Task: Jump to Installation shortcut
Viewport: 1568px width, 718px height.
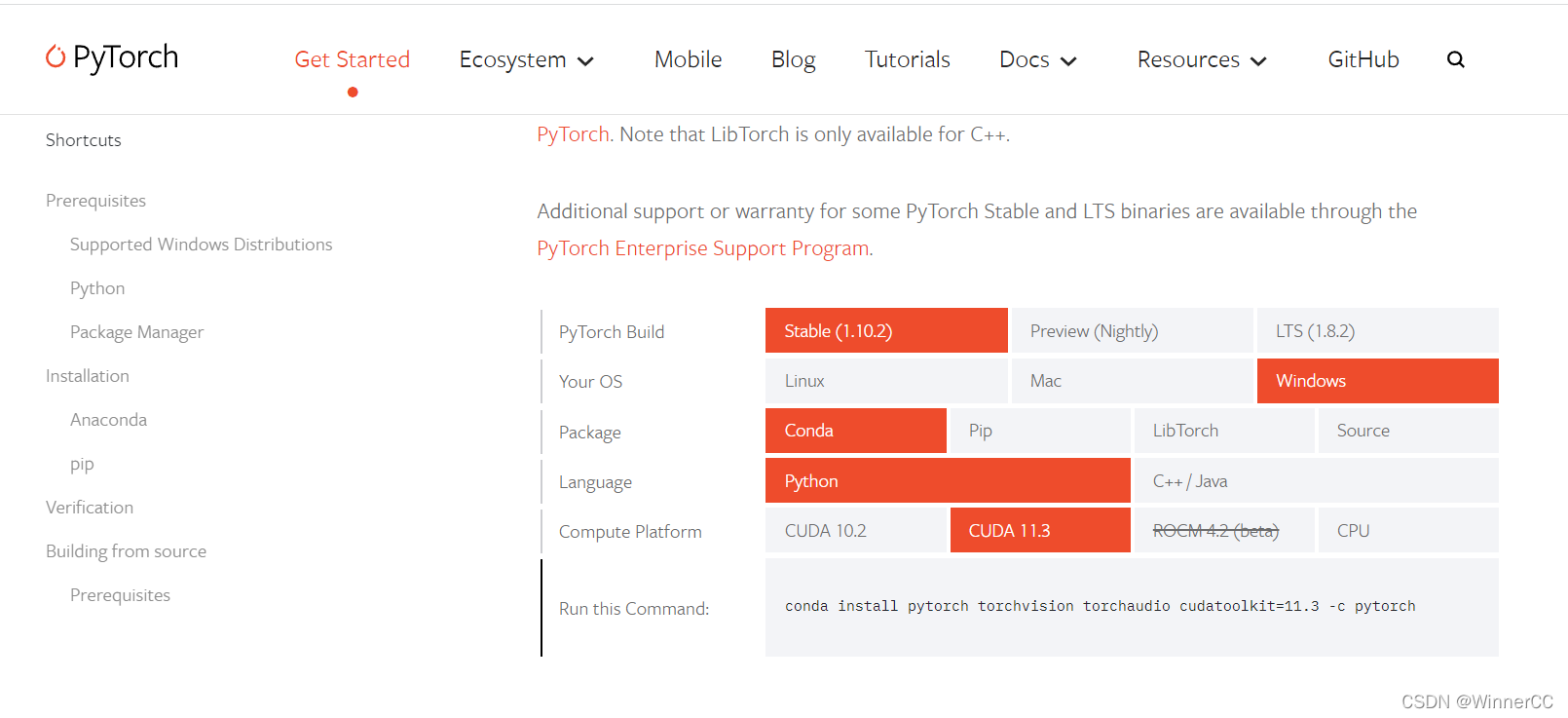Action: coord(87,376)
